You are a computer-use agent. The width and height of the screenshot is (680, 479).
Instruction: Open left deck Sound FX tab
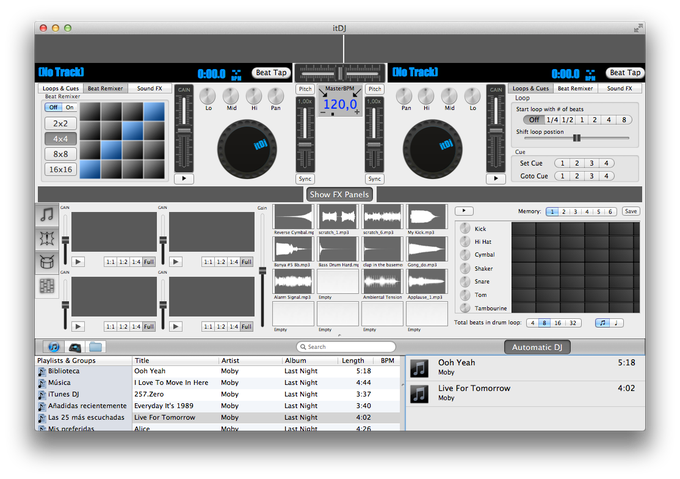click(x=150, y=88)
